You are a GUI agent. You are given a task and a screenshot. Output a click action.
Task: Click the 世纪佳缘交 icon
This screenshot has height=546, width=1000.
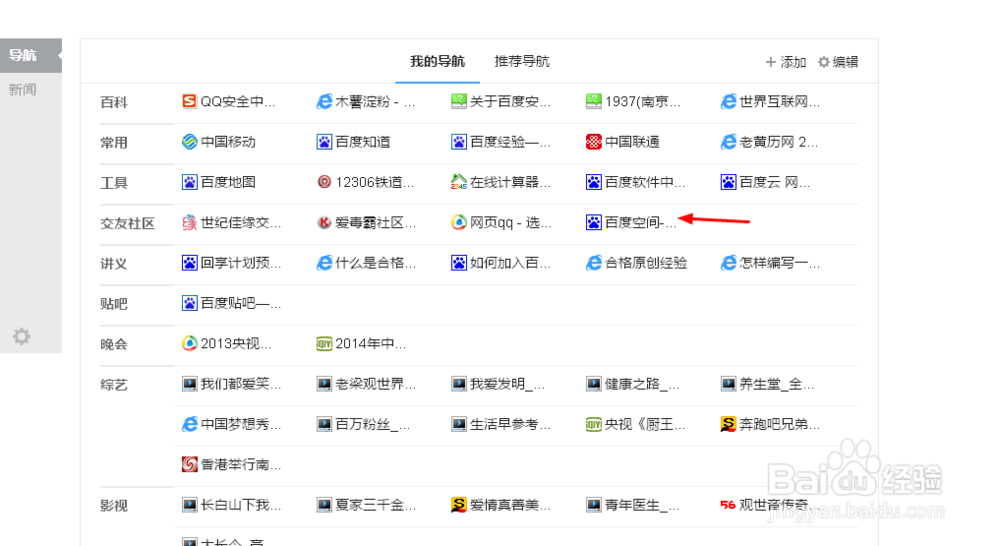189,222
